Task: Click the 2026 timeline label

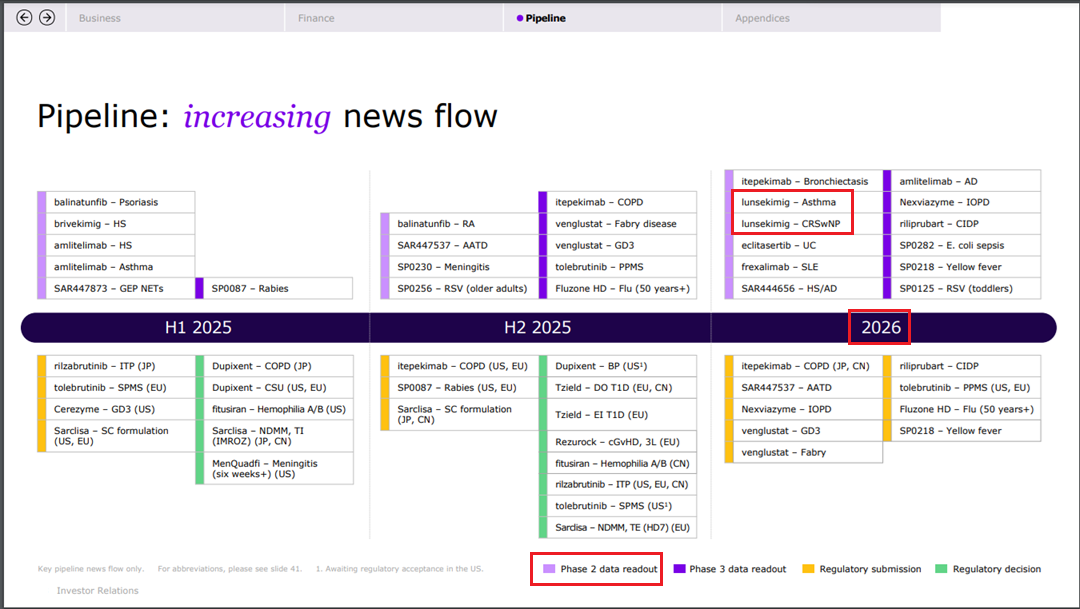Action: tap(881, 328)
